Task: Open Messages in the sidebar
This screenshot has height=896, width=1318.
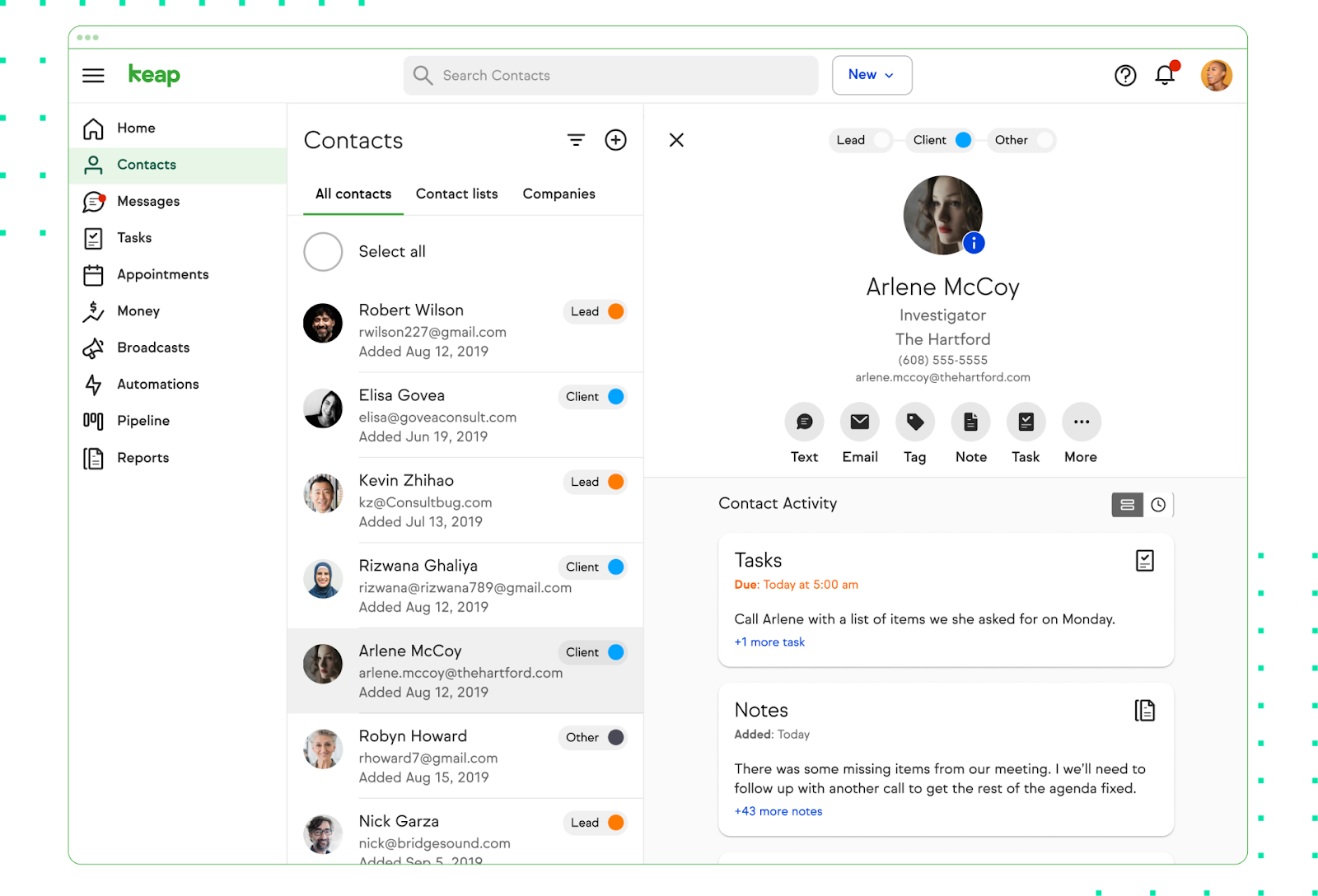Action: click(178, 202)
